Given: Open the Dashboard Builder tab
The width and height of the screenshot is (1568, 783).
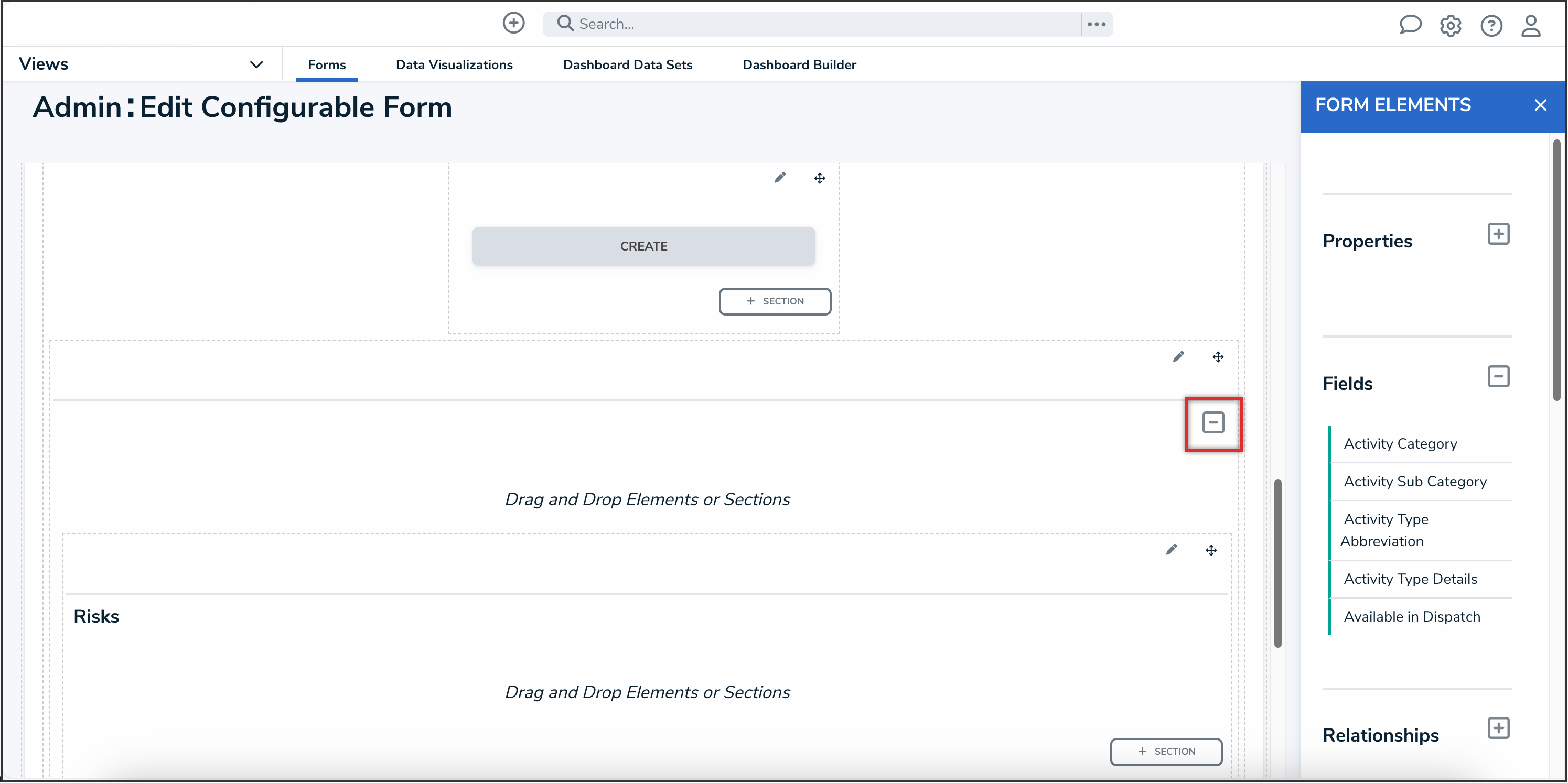Looking at the screenshot, I should coord(799,64).
